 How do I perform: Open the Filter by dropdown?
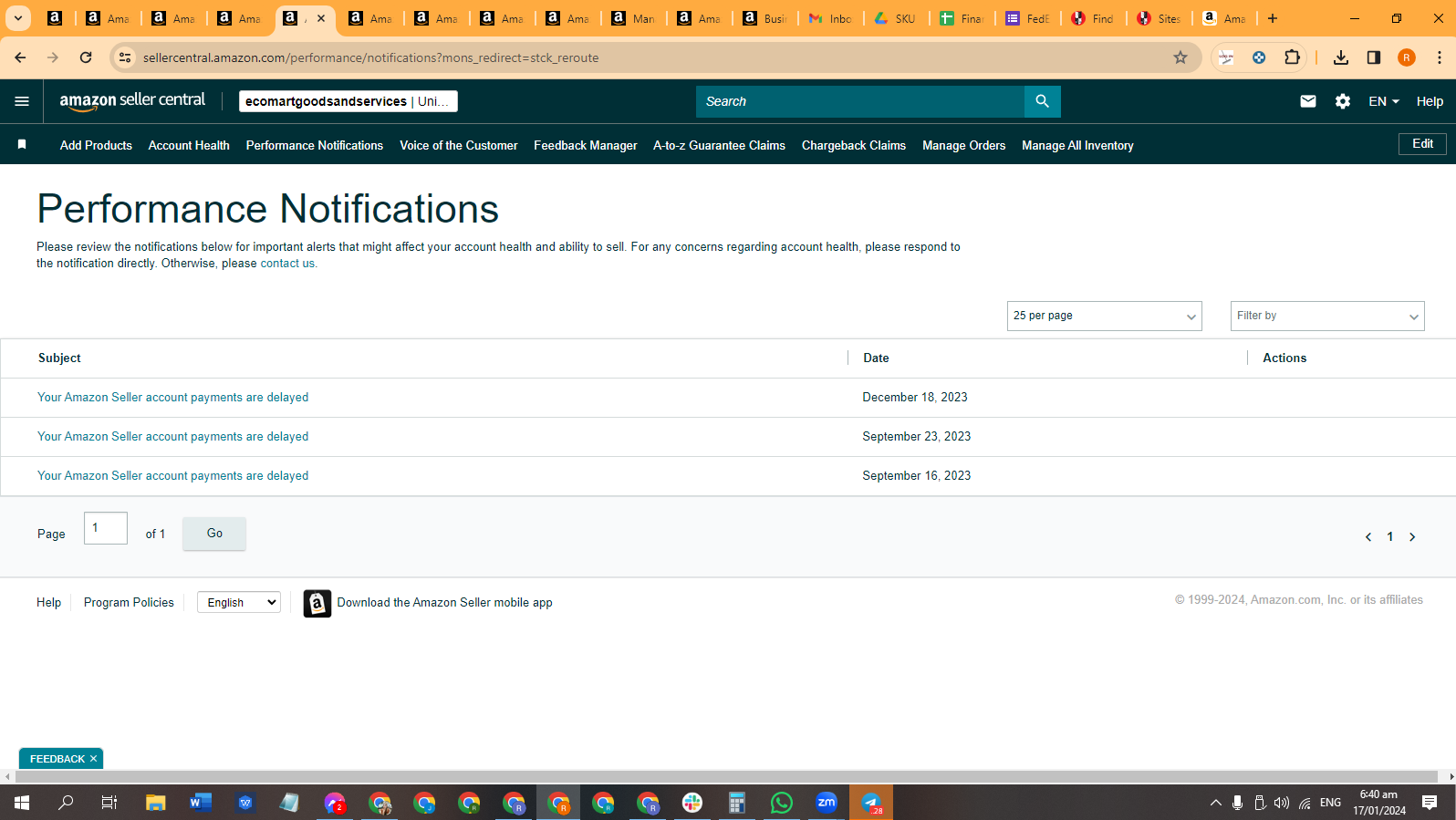[1327, 316]
